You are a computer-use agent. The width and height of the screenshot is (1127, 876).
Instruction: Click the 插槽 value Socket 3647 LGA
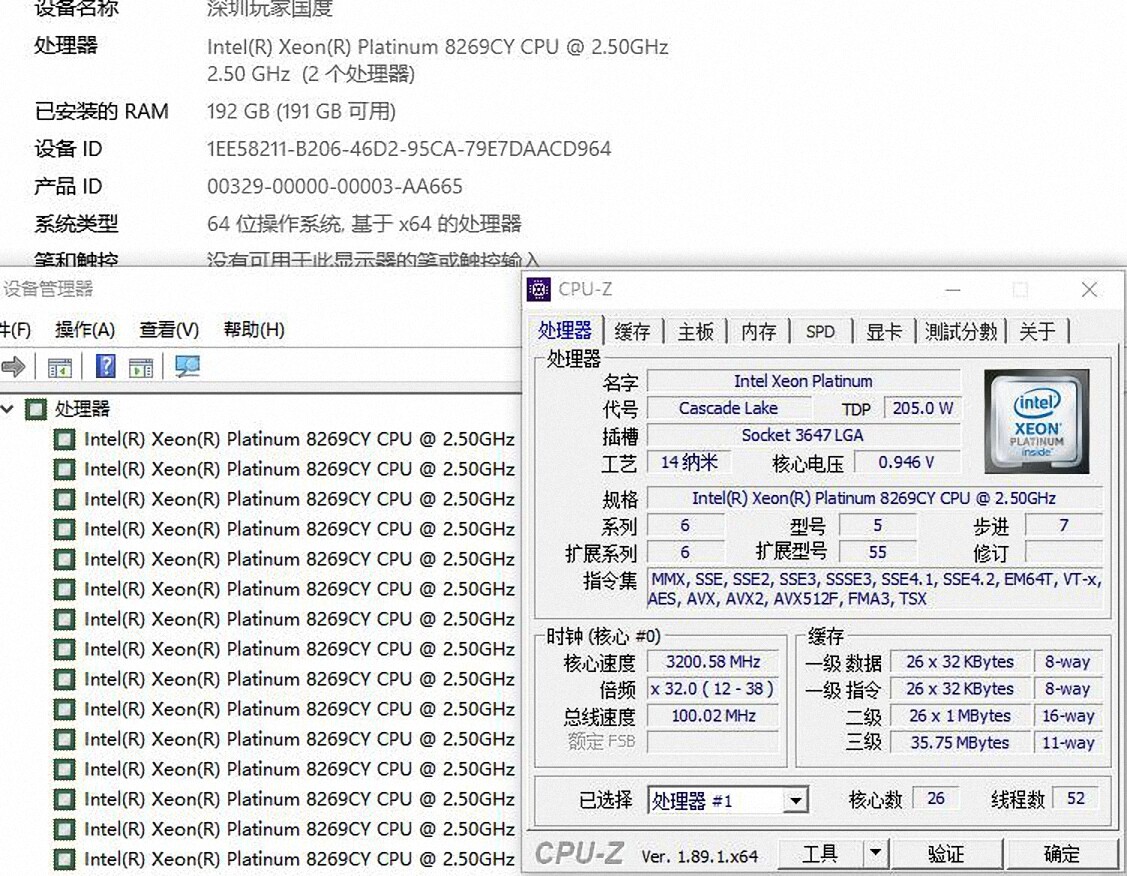(x=804, y=435)
